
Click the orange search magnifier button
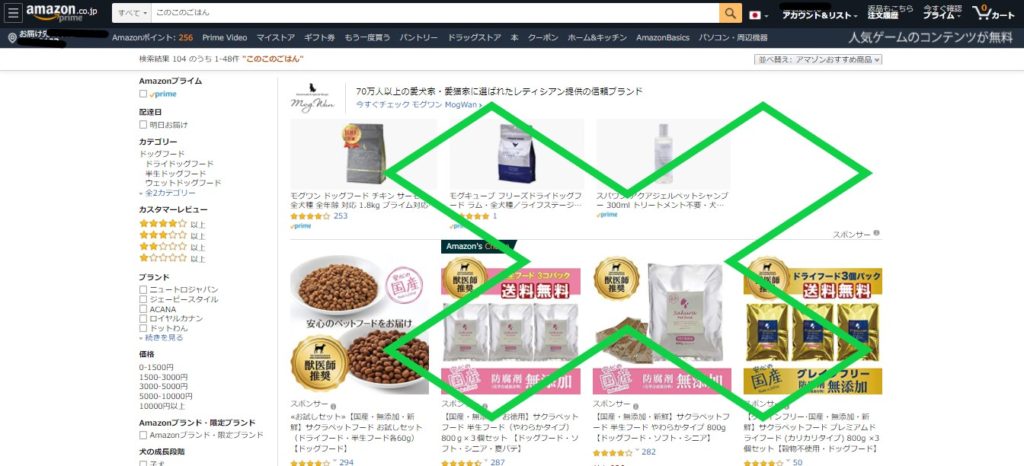pyautogui.click(x=730, y=13)
